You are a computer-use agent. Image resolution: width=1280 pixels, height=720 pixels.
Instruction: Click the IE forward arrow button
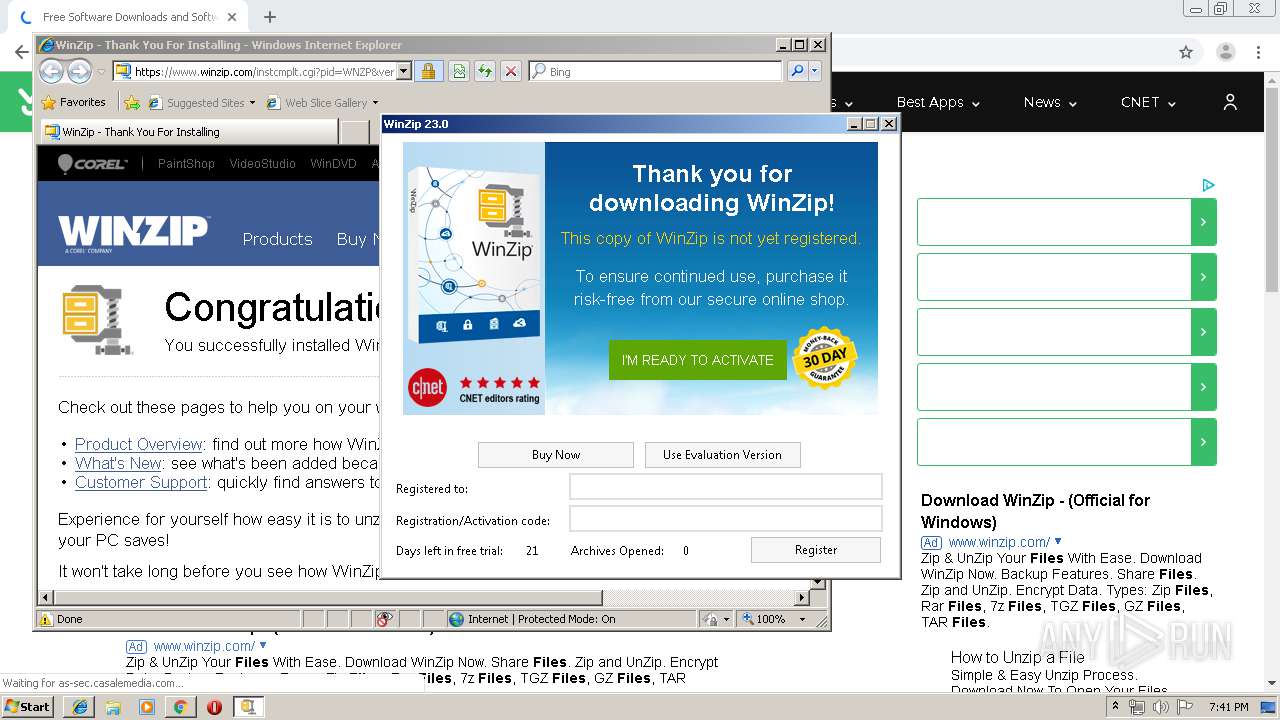79,71
